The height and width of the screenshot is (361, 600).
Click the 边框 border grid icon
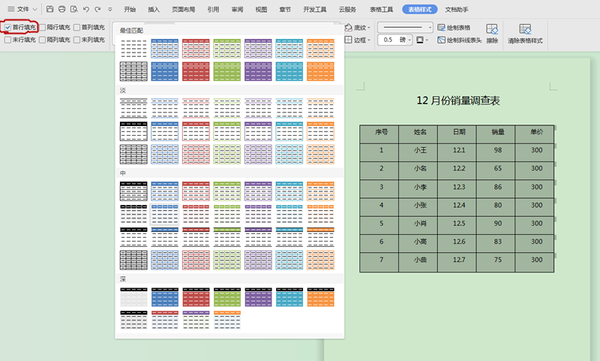point(348,40)
